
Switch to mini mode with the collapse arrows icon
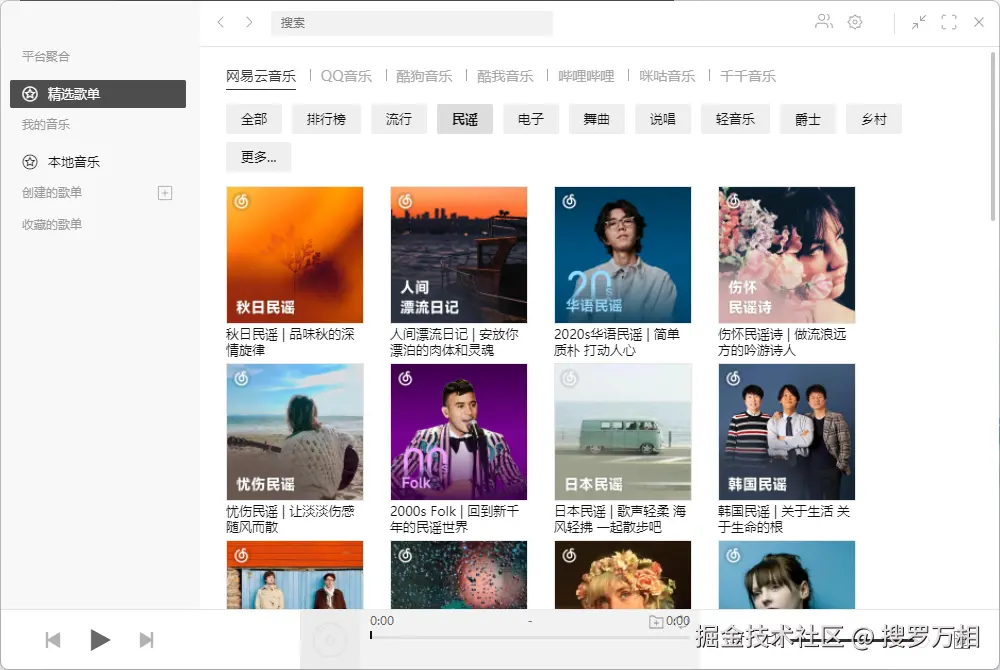(918, 22)
